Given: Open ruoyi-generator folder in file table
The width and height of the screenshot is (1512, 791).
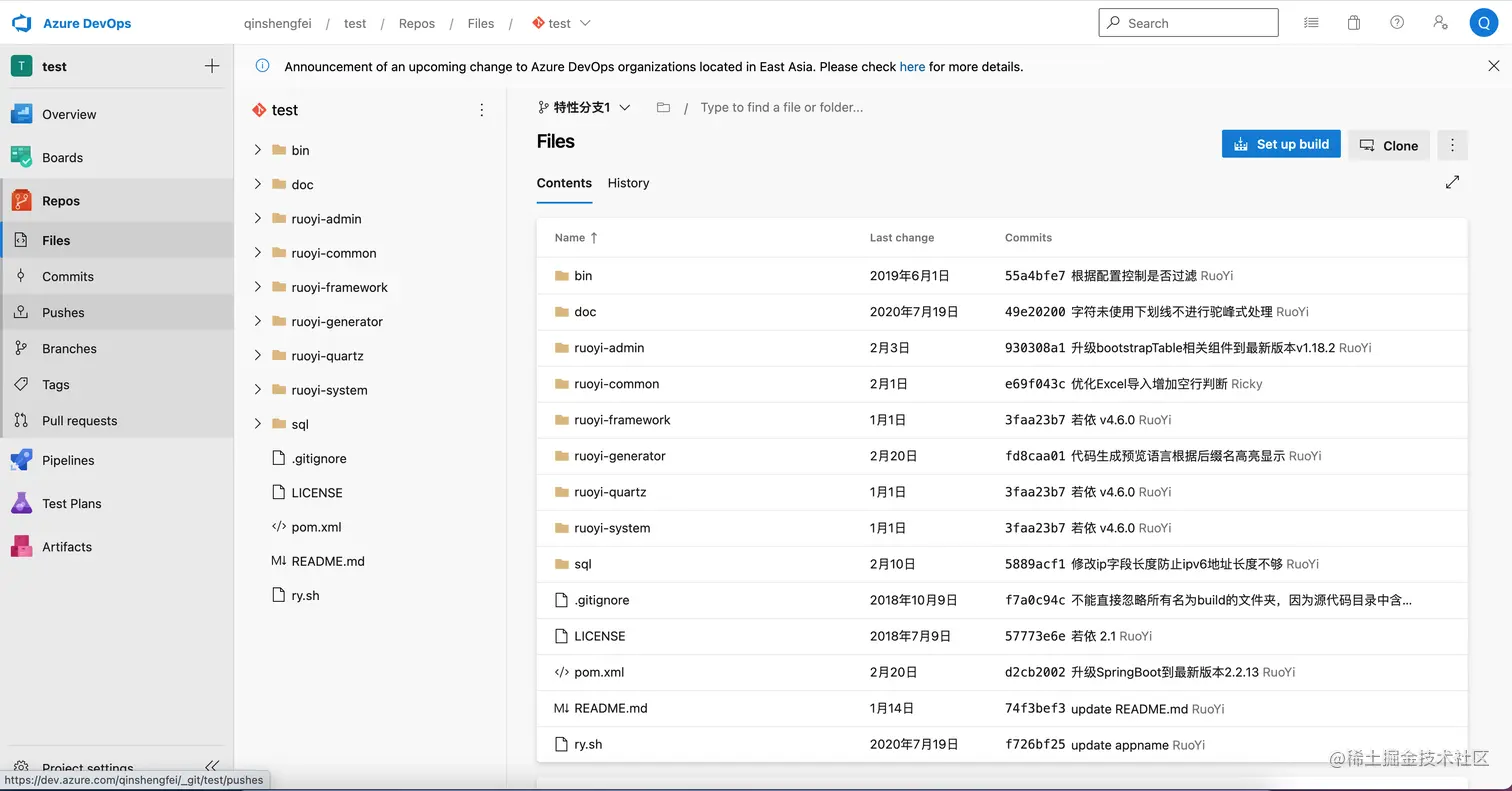Looking at the screenshot, I should (620, 456).
